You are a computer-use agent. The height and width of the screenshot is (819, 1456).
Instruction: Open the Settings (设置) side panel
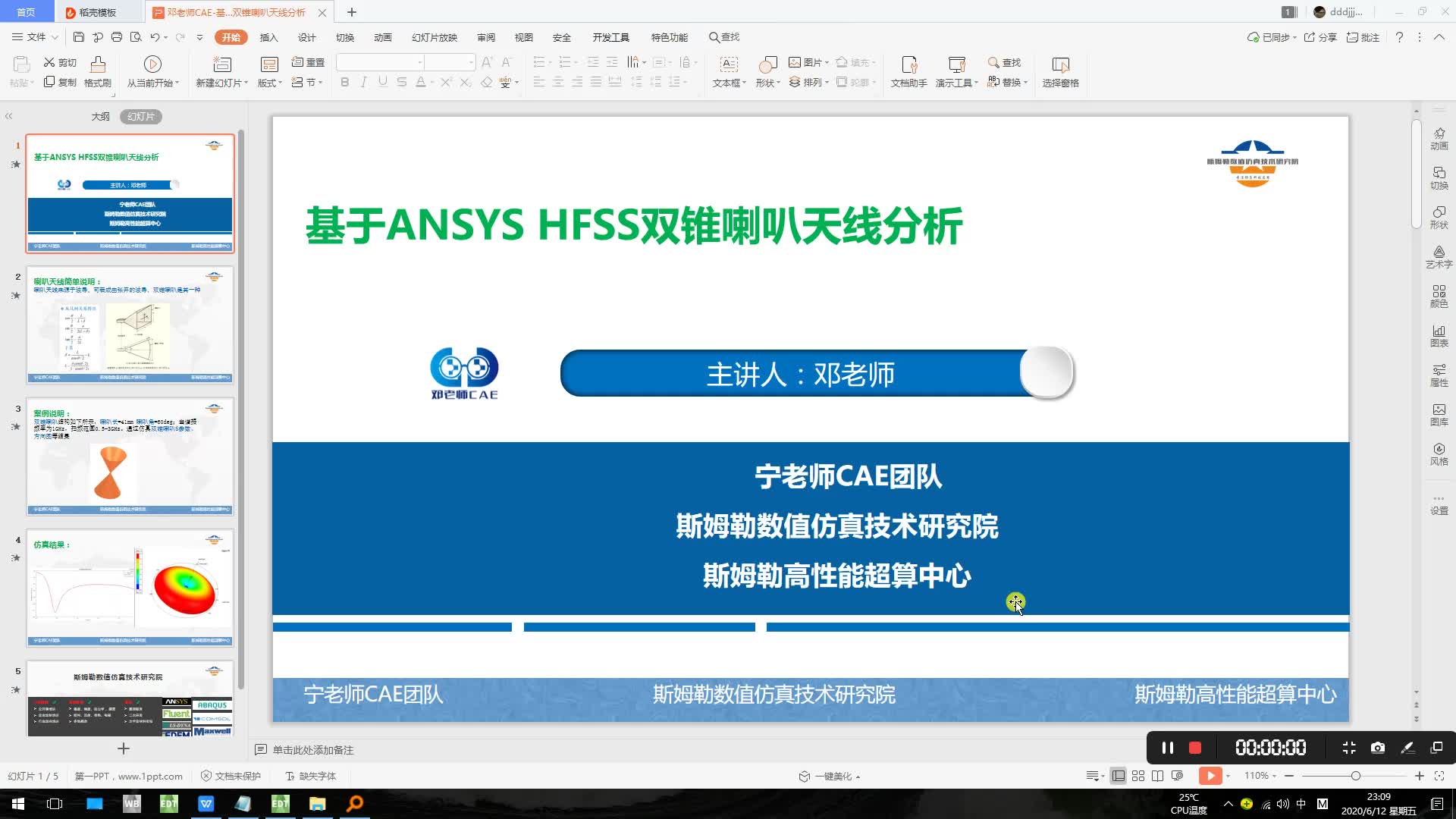[x=1439, y=505]
